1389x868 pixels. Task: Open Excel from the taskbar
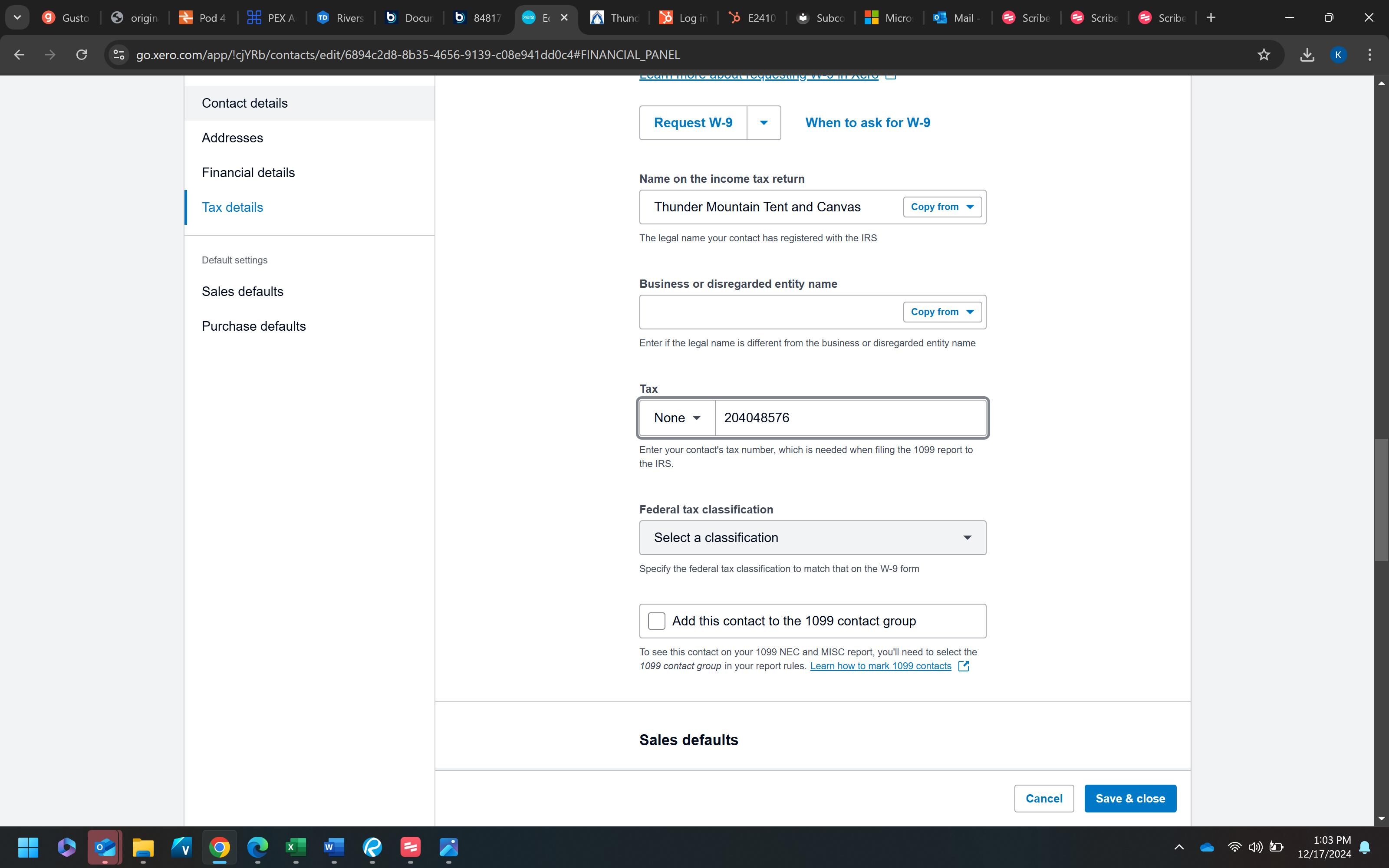(x=296, y=847)
